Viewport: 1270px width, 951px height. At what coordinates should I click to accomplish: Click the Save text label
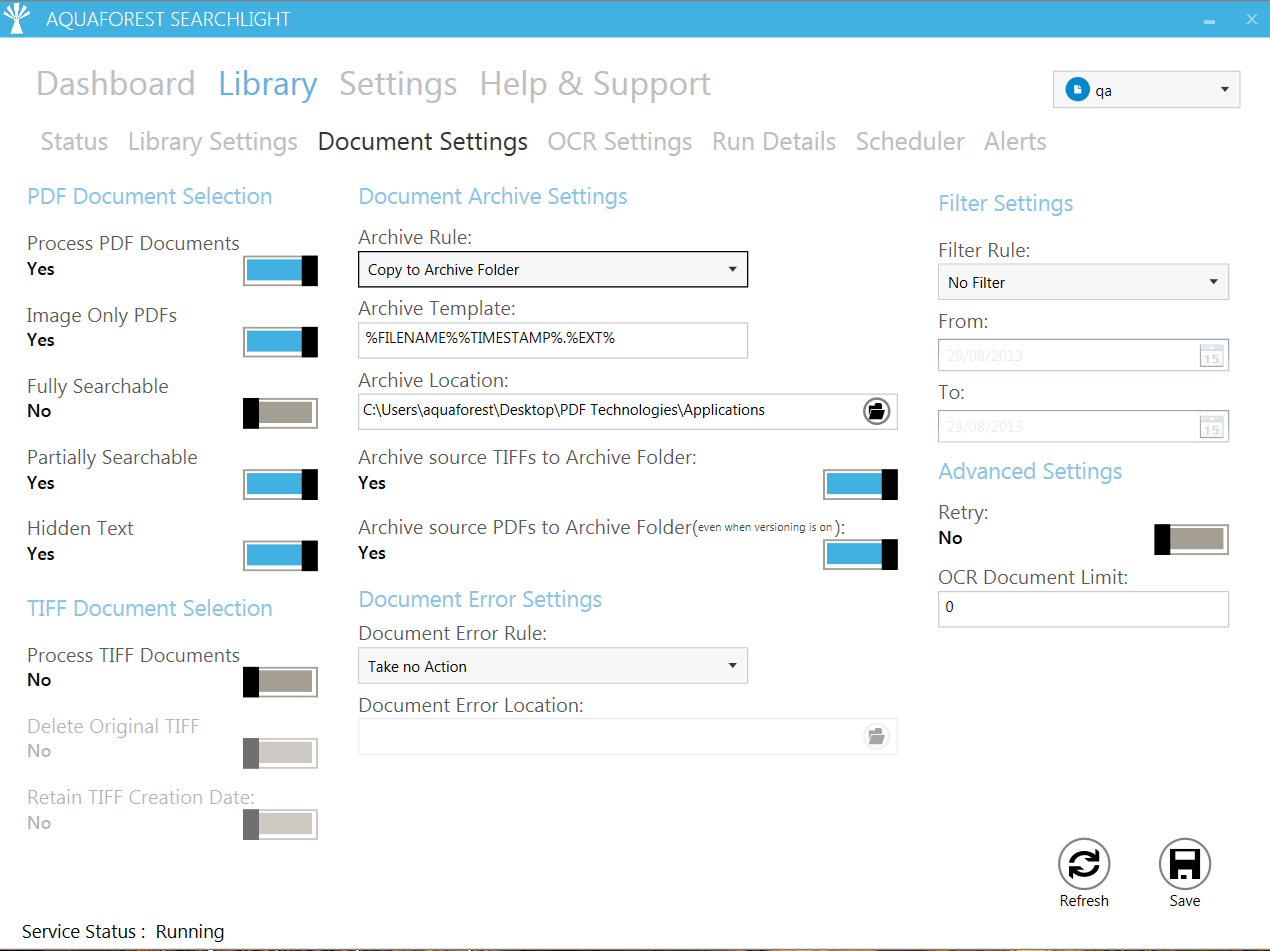point(1185,901)
